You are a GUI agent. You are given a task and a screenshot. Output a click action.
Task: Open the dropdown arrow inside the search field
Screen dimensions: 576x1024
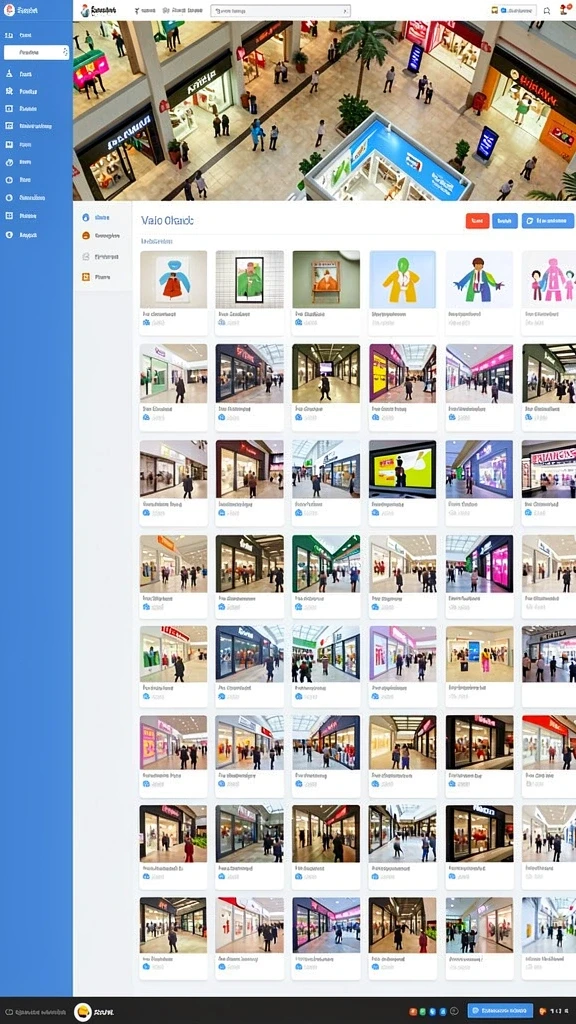[x=345, y=11]
